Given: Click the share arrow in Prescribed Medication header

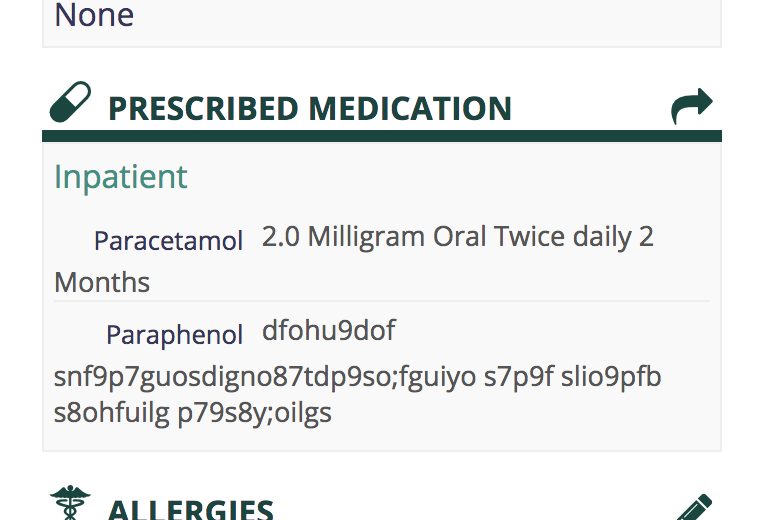Looking at the screenshot, I should (692, 106).
